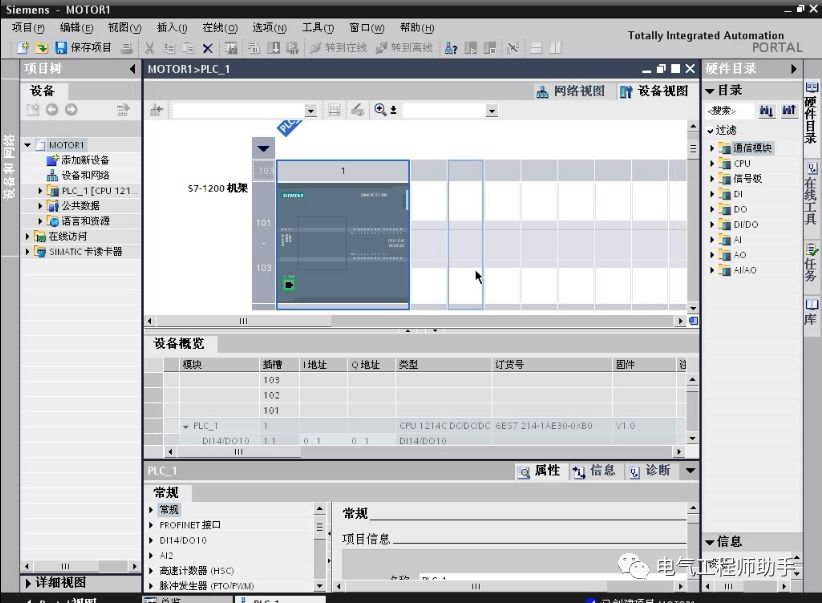Open the 工具(T) menu
The width and height of the screenshot is (822, 603).
[318, 27]
